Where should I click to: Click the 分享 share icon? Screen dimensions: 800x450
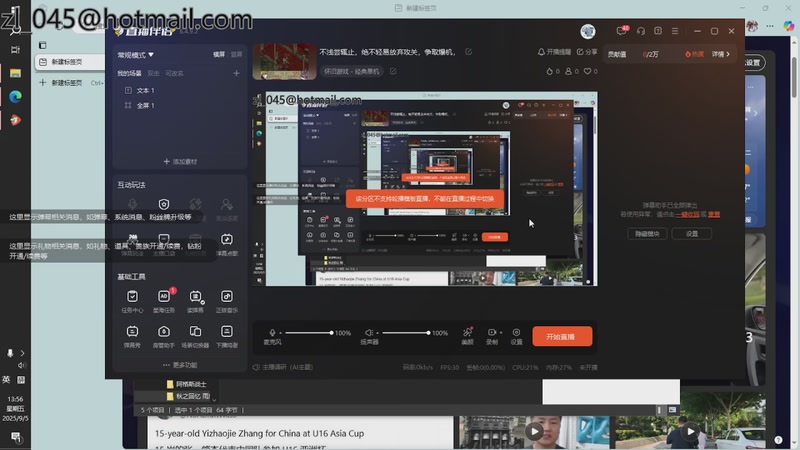(x=587, y=52)
